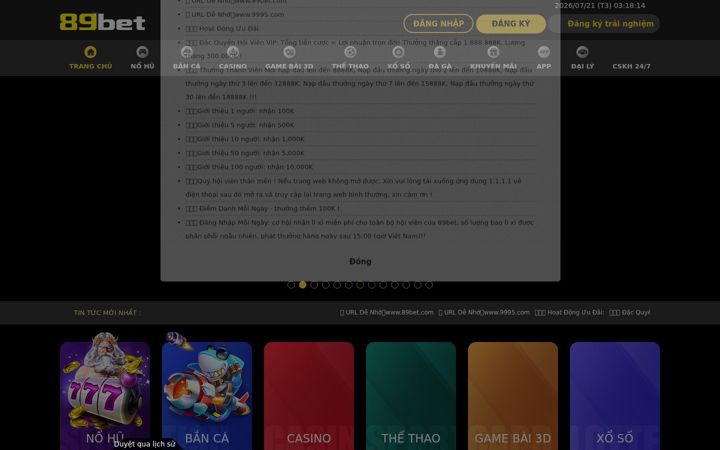The width and height of the screenshot is (720, 450).
Task: Open the Thể Thao nav icon
Action: point(350,52)
